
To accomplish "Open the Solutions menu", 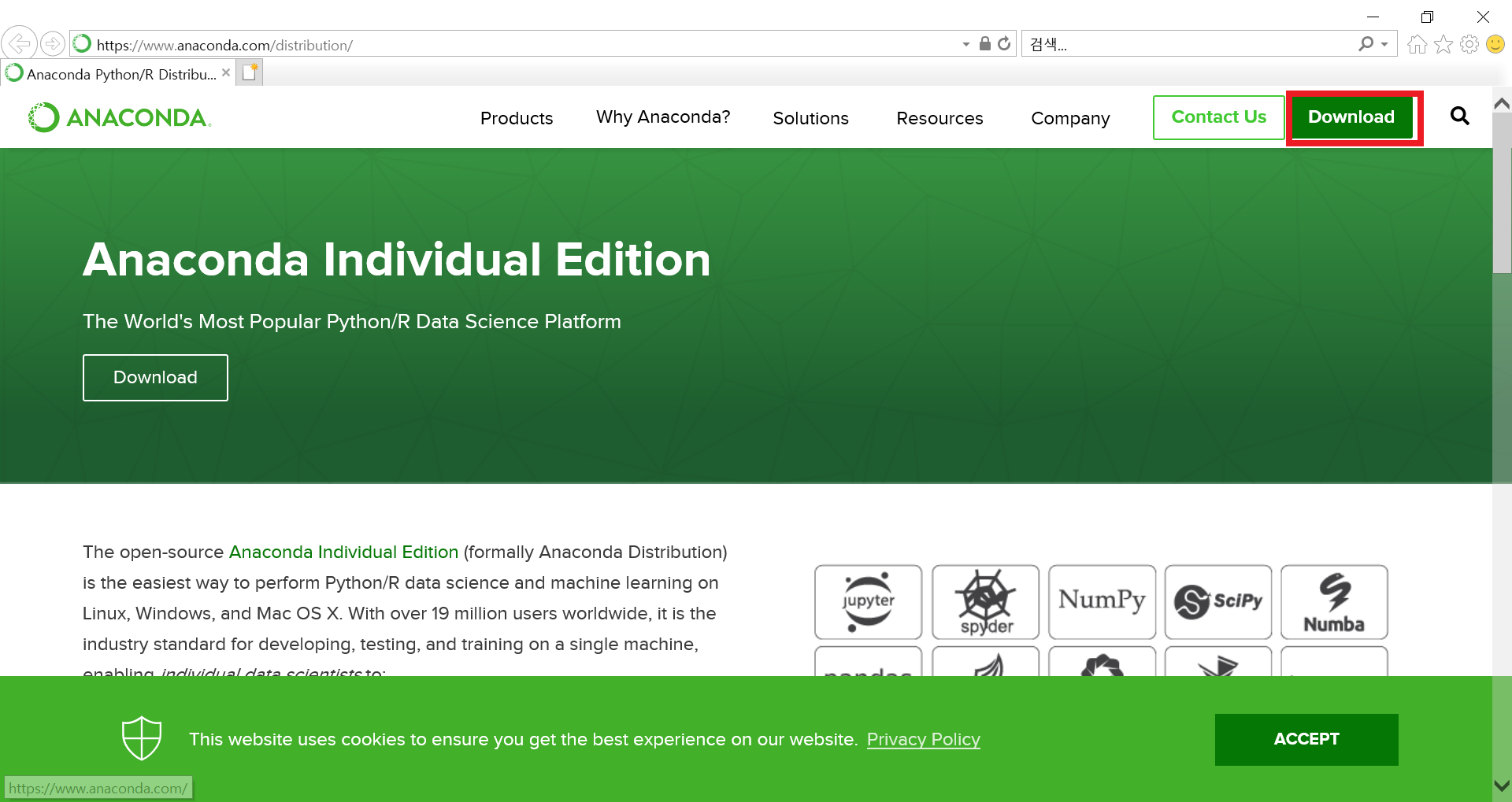I will (810, 118).
